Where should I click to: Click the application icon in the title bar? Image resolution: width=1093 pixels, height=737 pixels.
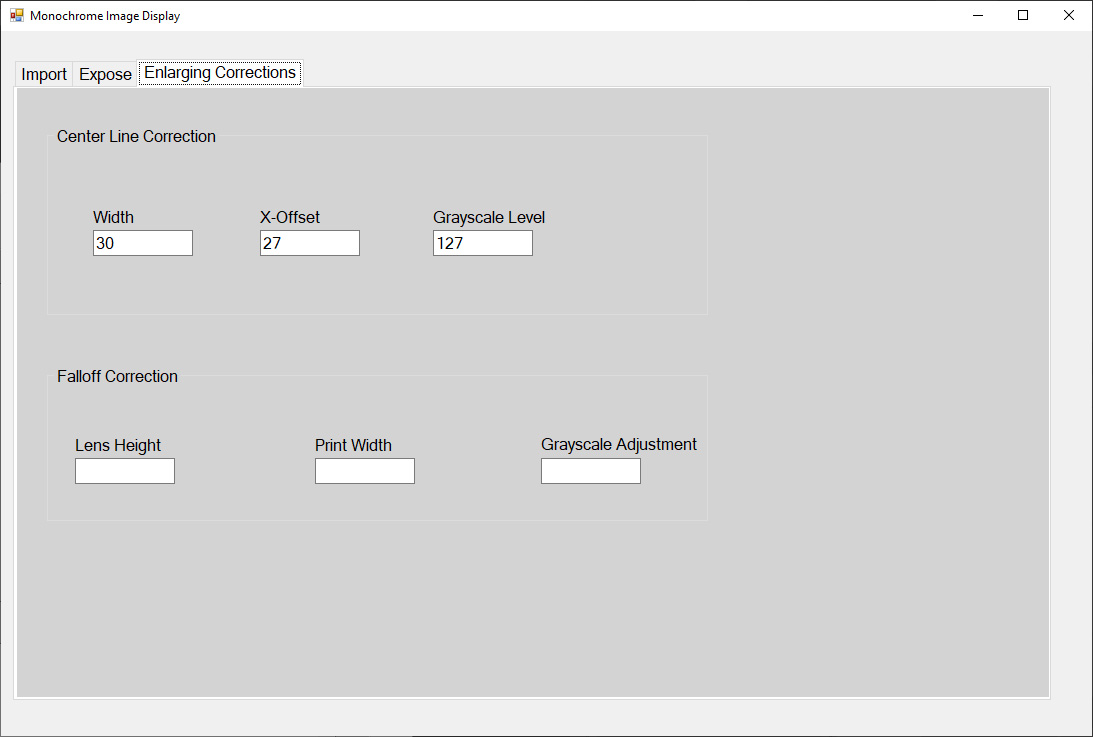click(17, 16)
